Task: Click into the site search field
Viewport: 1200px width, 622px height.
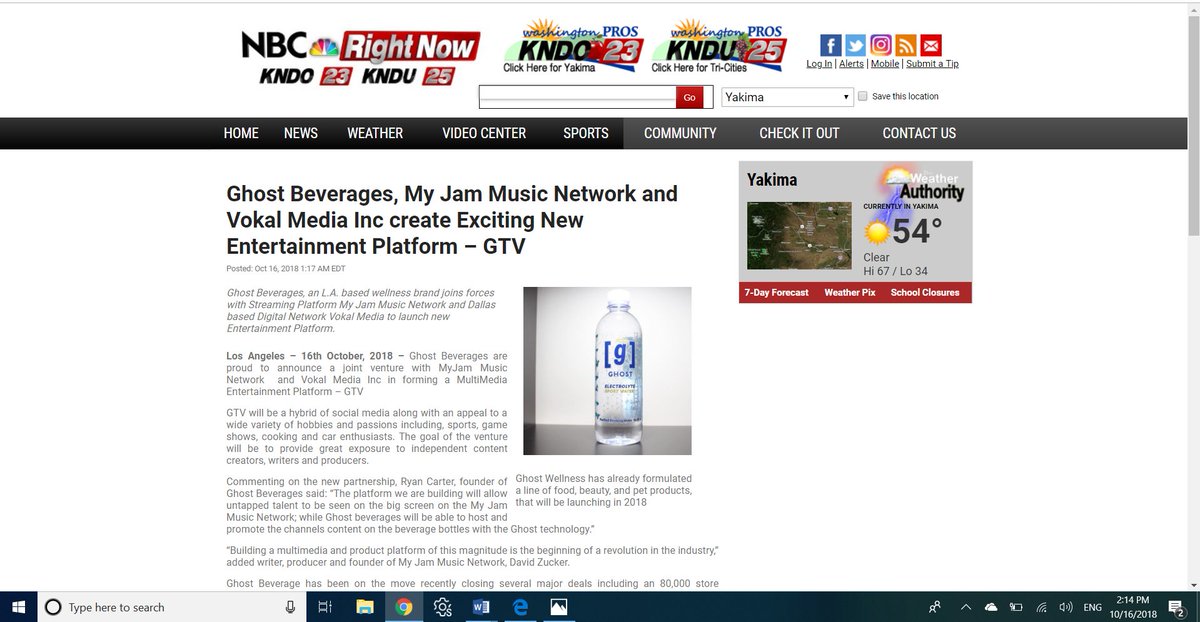Action: 577,97
